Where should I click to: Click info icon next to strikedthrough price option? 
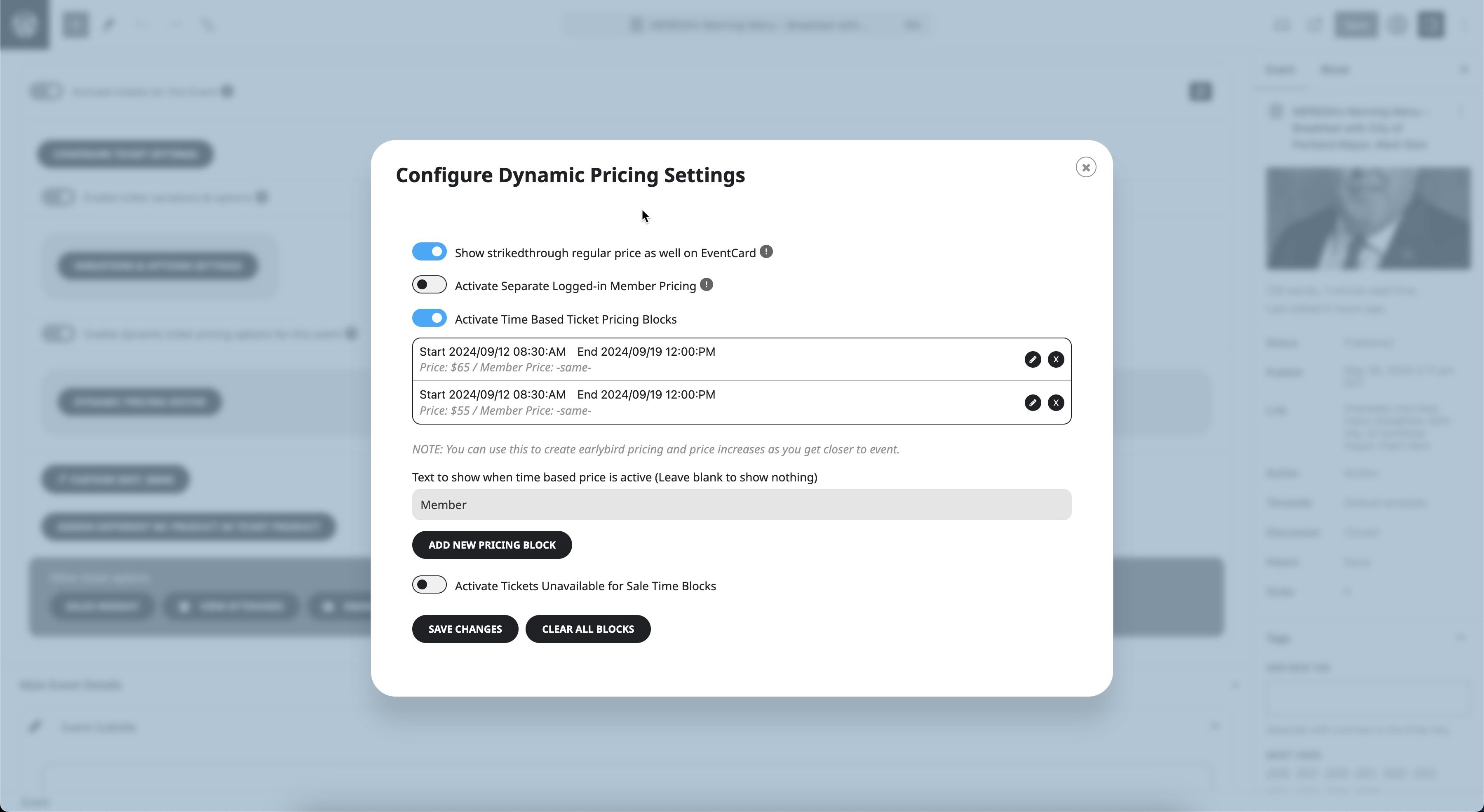coord(765,252)
